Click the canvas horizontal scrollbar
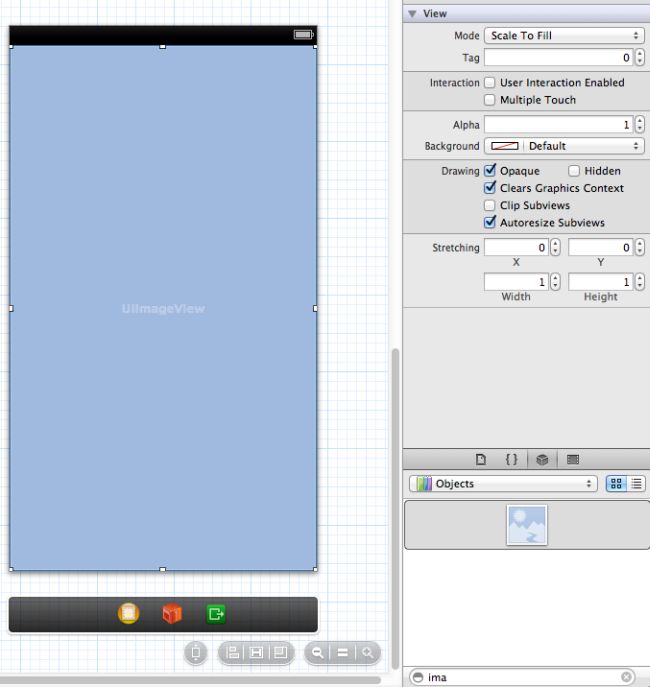The width and height of the screenshot is (650, 687). (191, 680)
